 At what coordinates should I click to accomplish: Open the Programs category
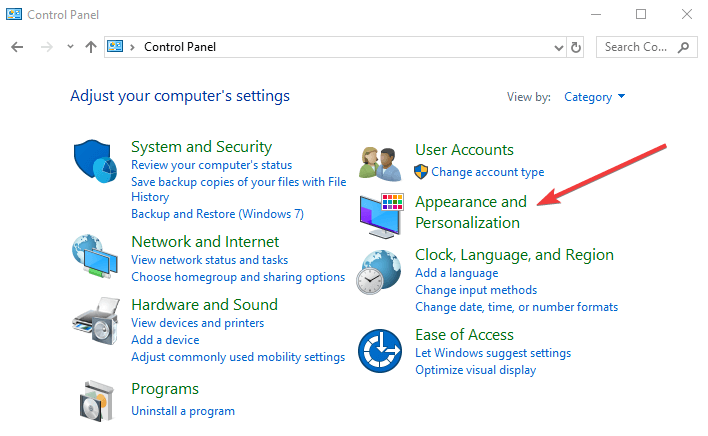pyautogui.click(x=165, y=389)
